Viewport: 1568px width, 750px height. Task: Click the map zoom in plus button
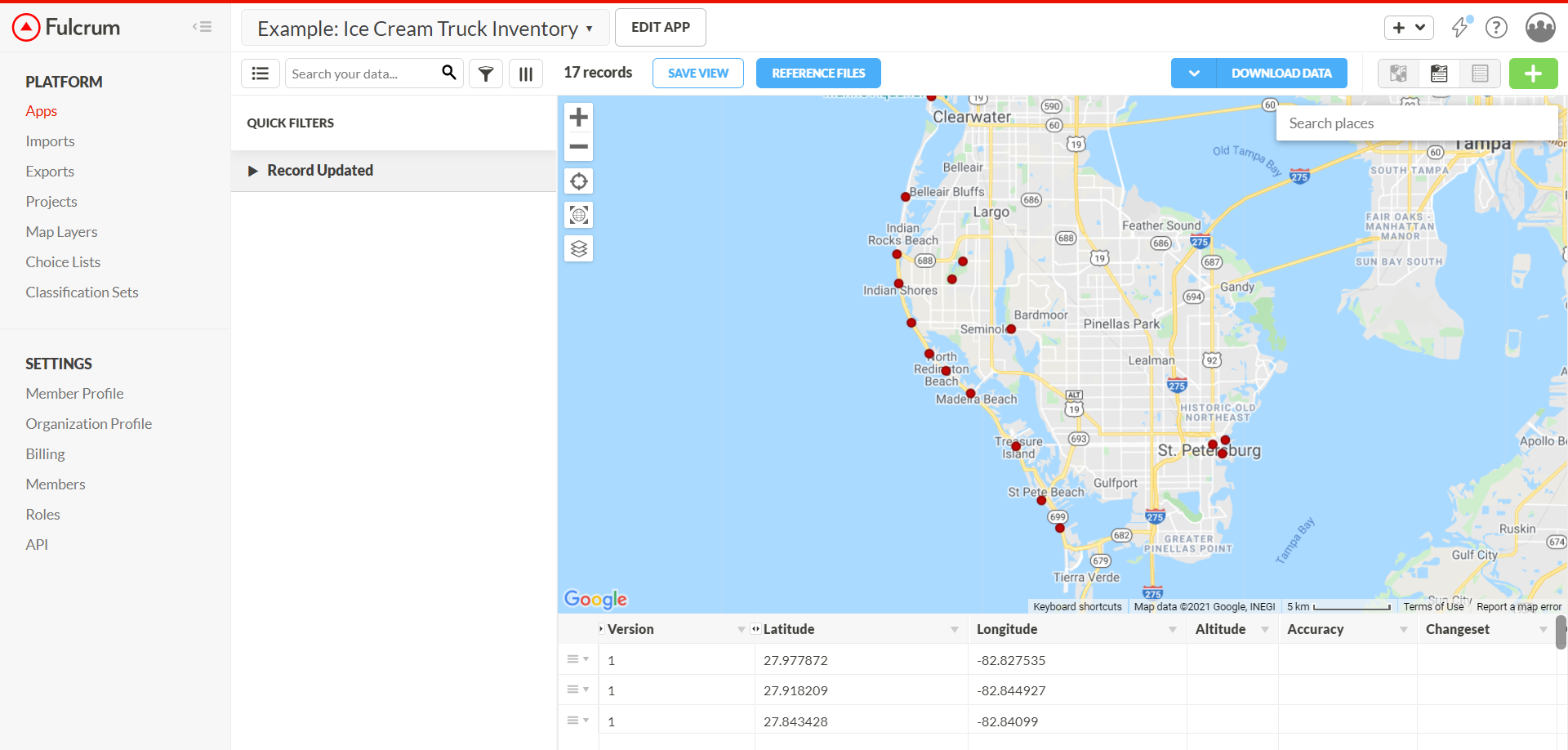click(x=578, y=118)
